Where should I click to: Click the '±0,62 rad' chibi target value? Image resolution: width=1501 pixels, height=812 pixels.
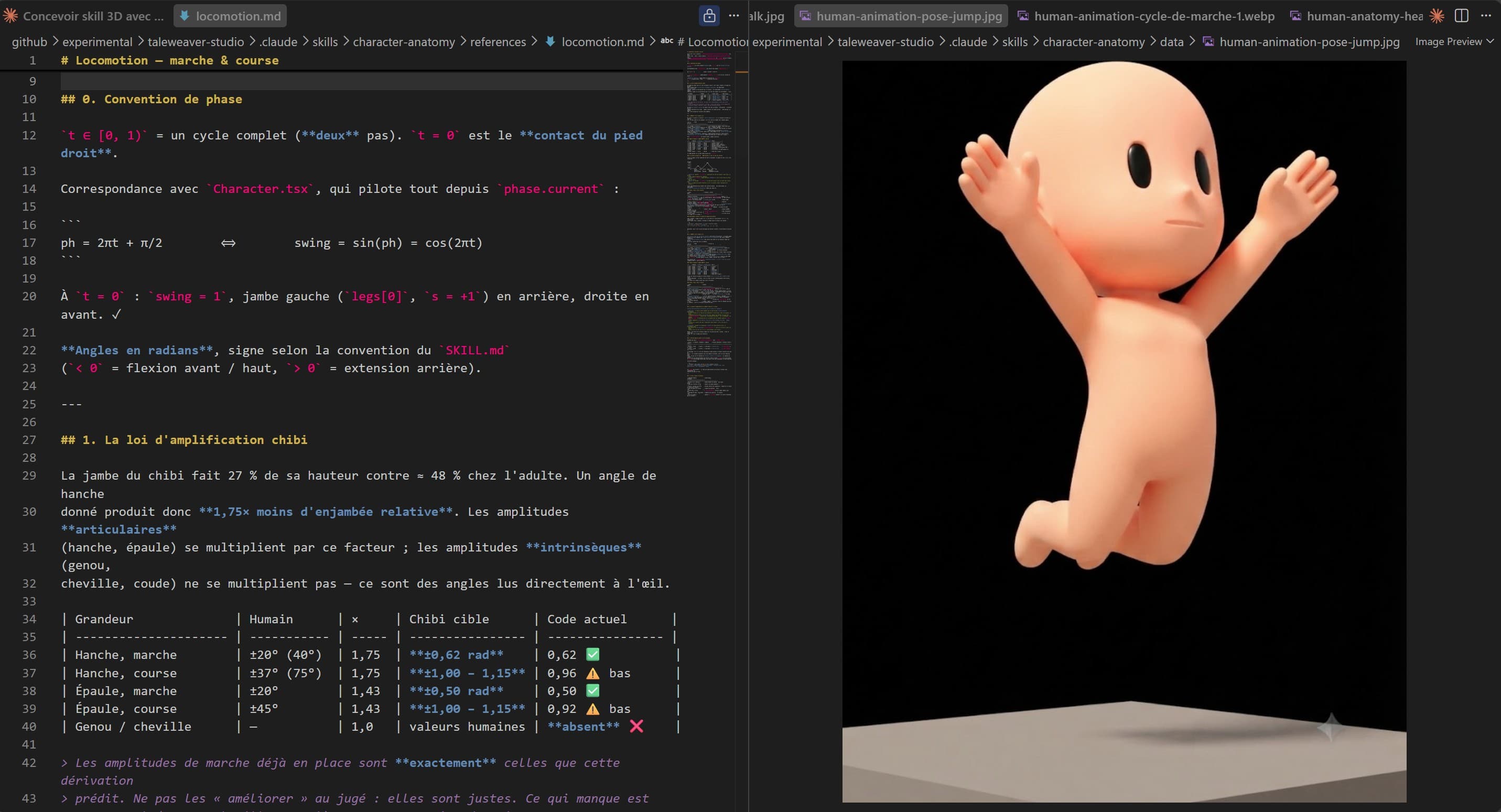(x=456, y=655)
